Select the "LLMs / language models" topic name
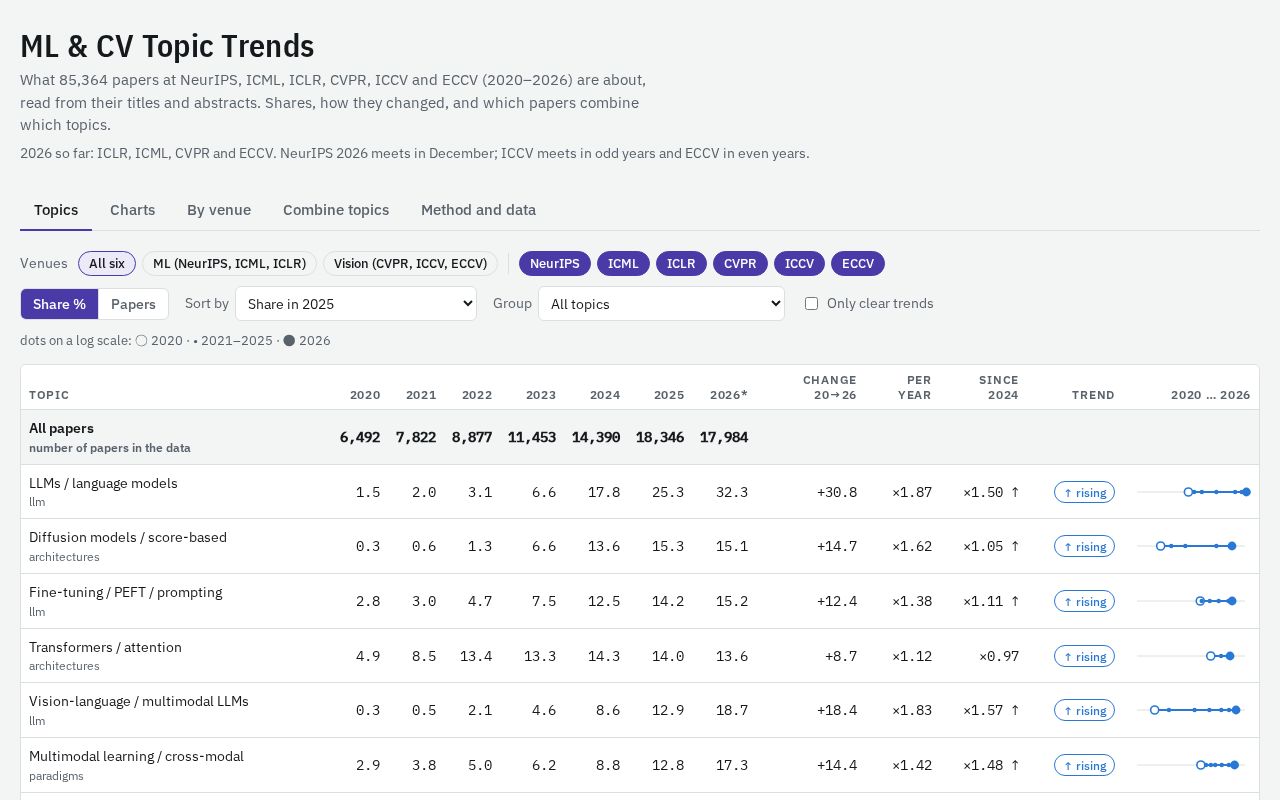Screen dimensions: 1280x800 [103, 483]
